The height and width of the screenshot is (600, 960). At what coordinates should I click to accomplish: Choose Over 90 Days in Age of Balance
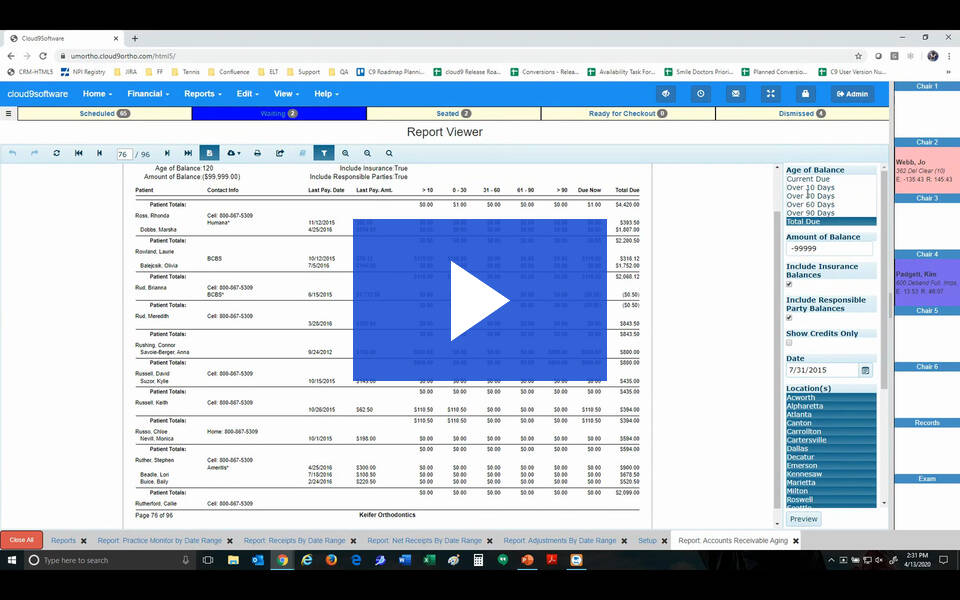[x=830, y=212]
